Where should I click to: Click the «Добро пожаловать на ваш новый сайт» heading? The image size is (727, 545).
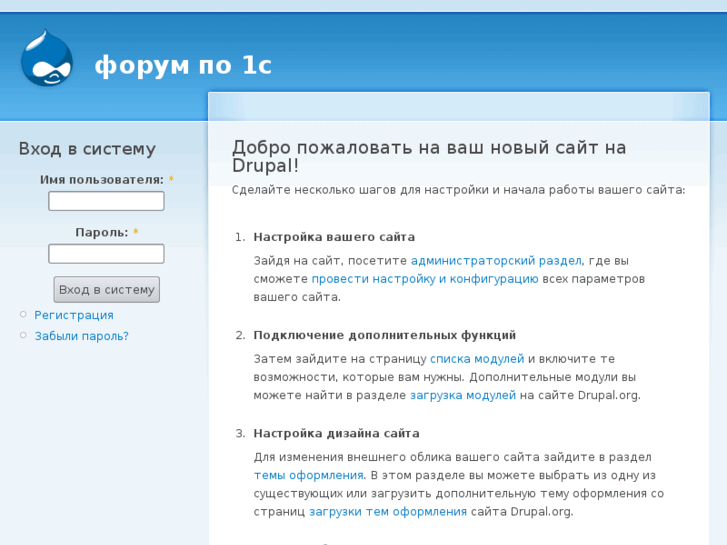429,156
